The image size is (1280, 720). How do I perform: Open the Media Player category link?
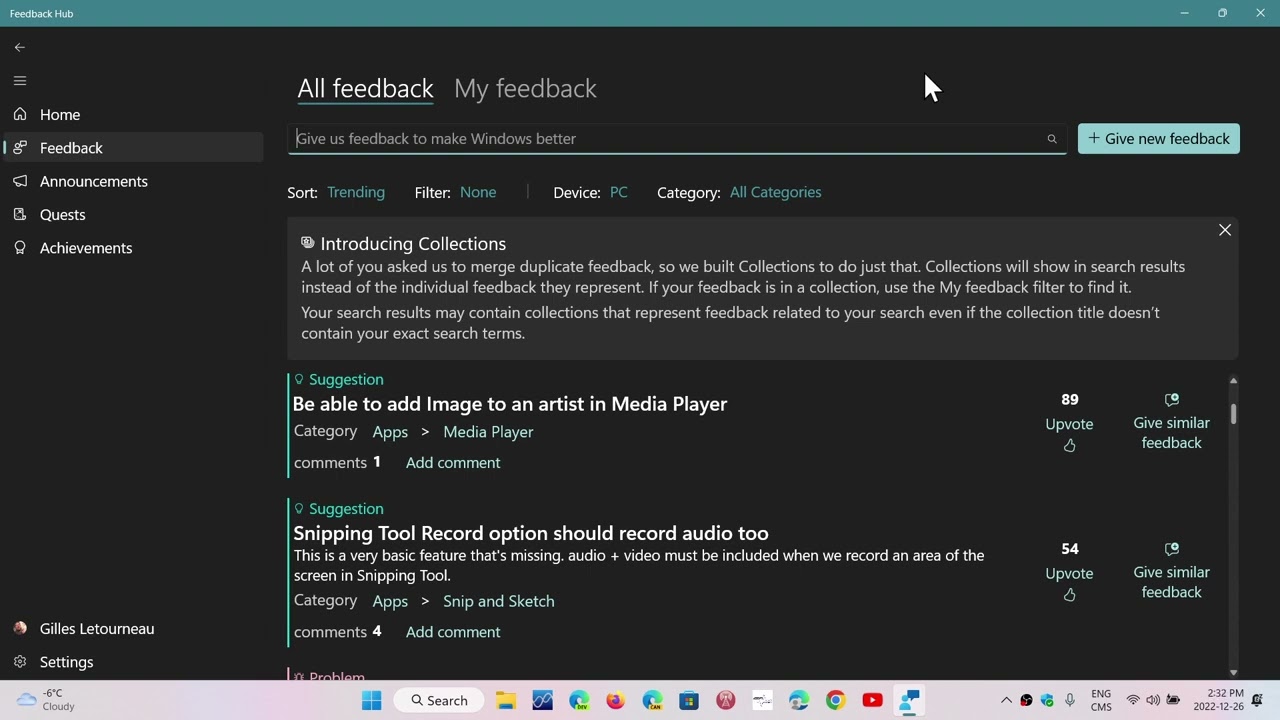pyautogui.click(x=488, y=432)
